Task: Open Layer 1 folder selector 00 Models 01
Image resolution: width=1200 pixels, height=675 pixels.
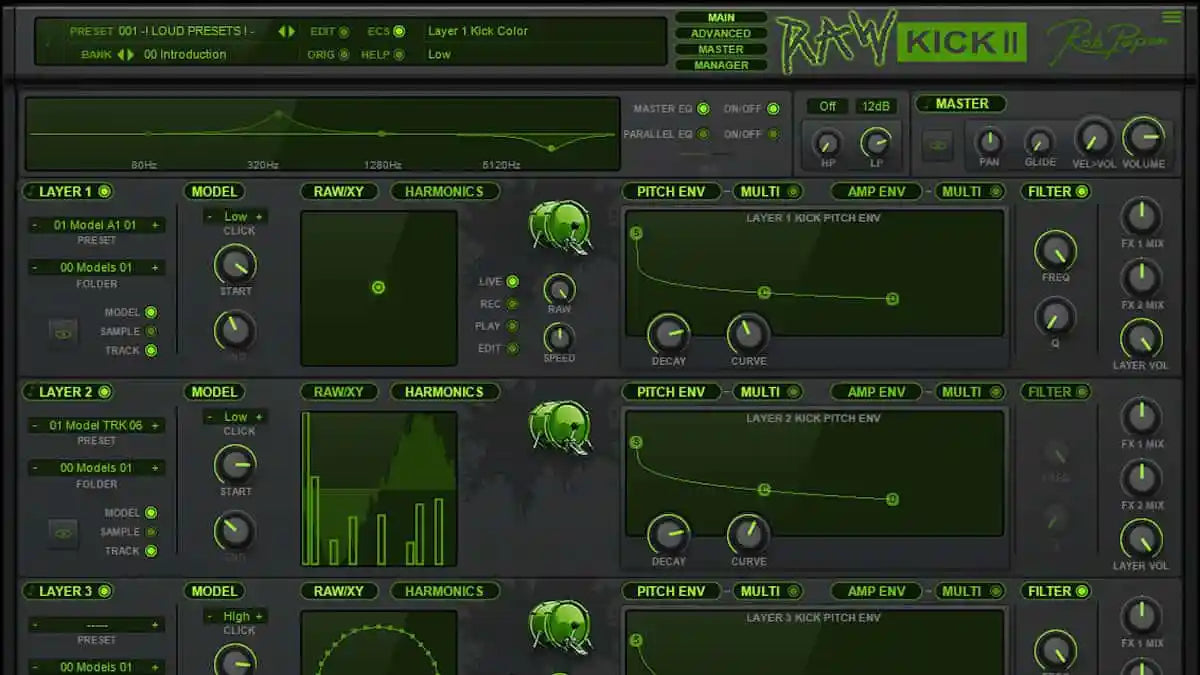Action: click(97, 267)
